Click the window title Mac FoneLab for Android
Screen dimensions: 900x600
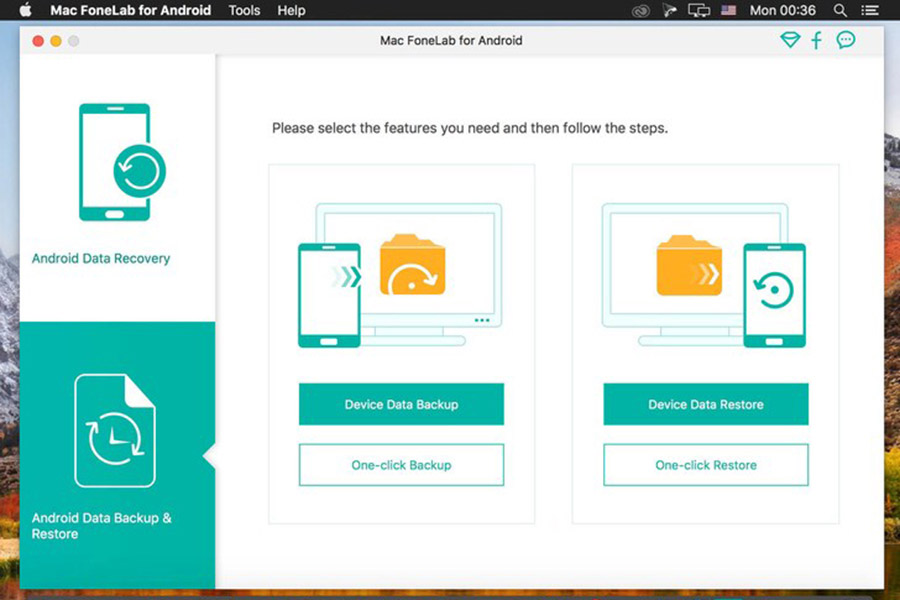451,41
